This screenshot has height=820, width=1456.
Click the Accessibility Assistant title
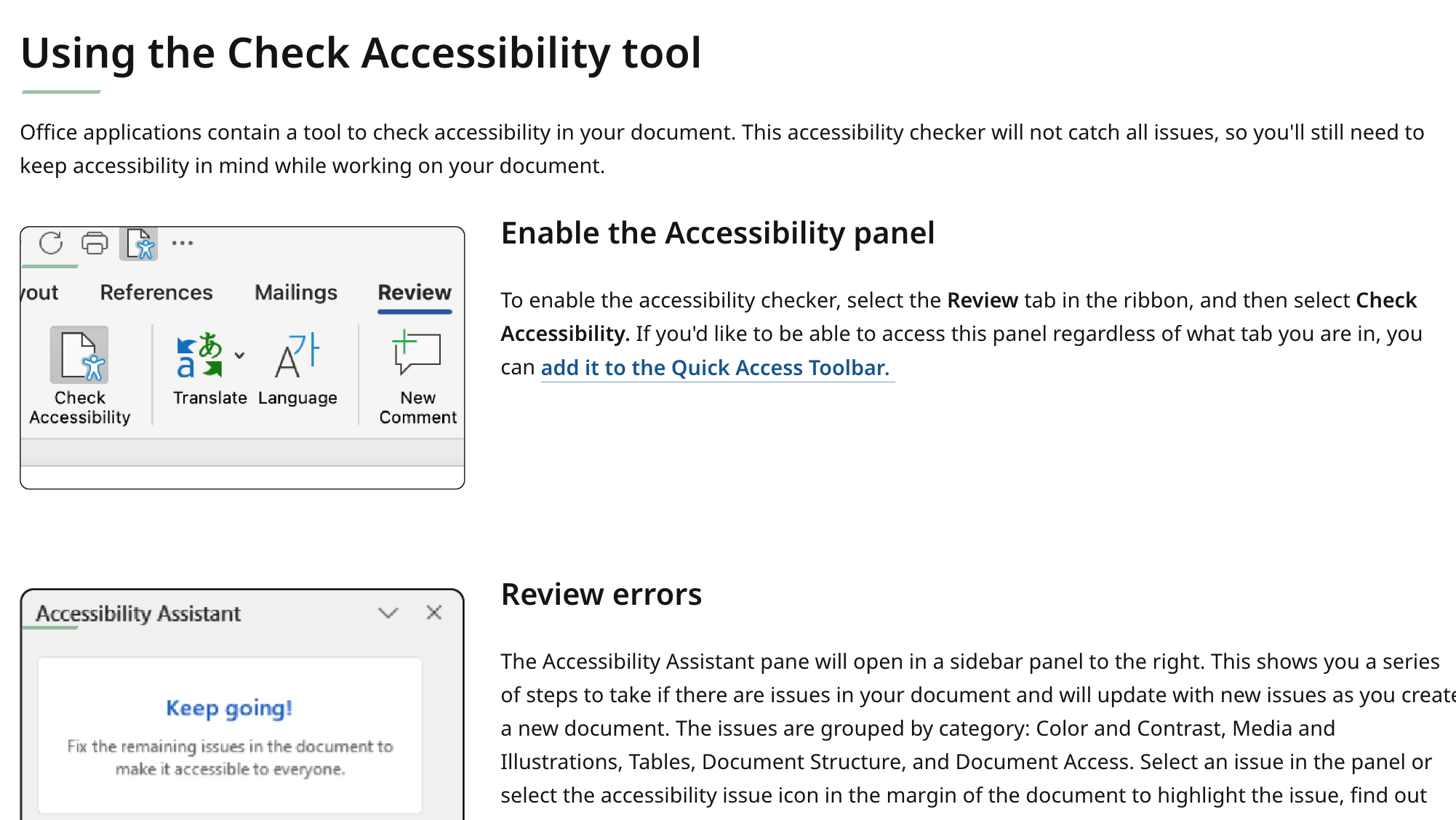click(x=137, y=613)
